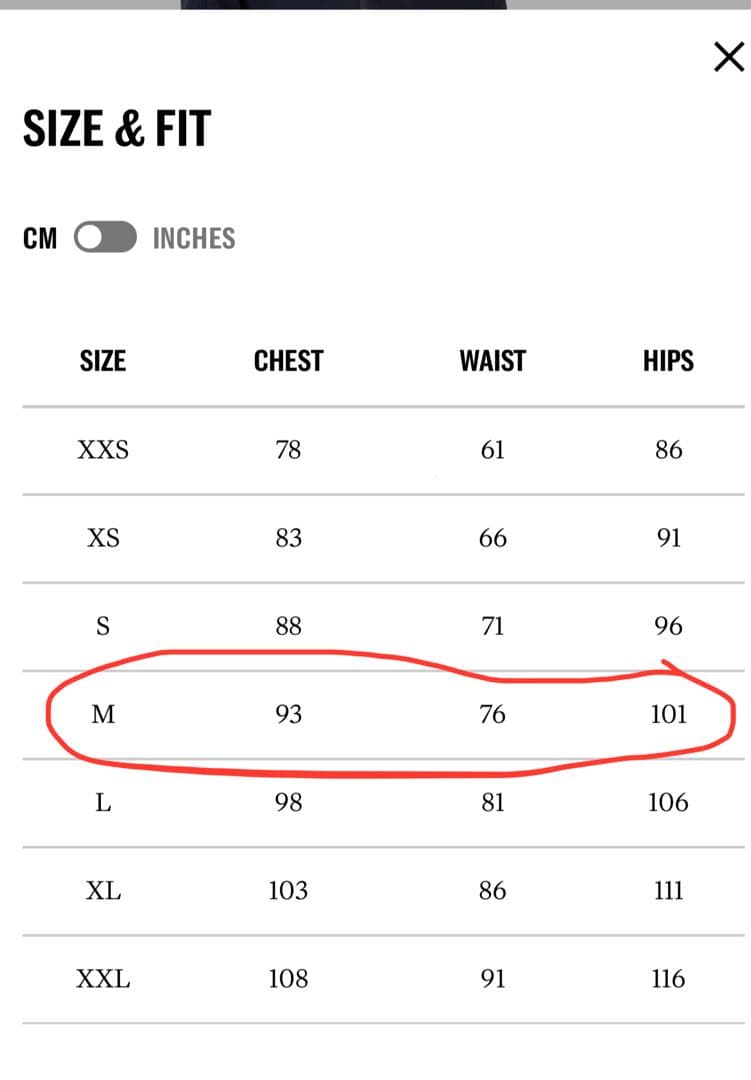Click the WAIST column header
Viewport: 751px width, 1080px height.
click(x=492, y=360)
